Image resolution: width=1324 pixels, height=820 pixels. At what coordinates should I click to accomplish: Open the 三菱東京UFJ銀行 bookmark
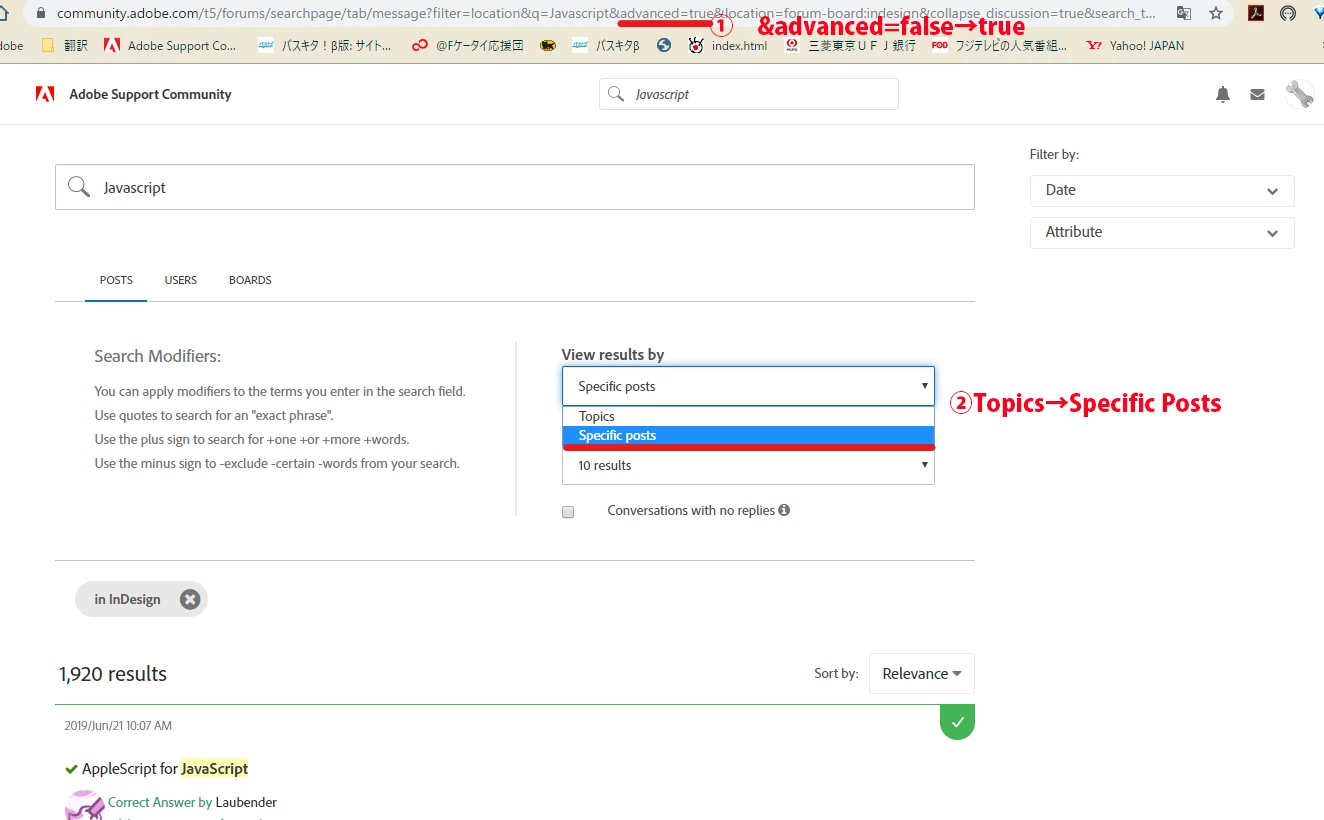coord(850,45)
